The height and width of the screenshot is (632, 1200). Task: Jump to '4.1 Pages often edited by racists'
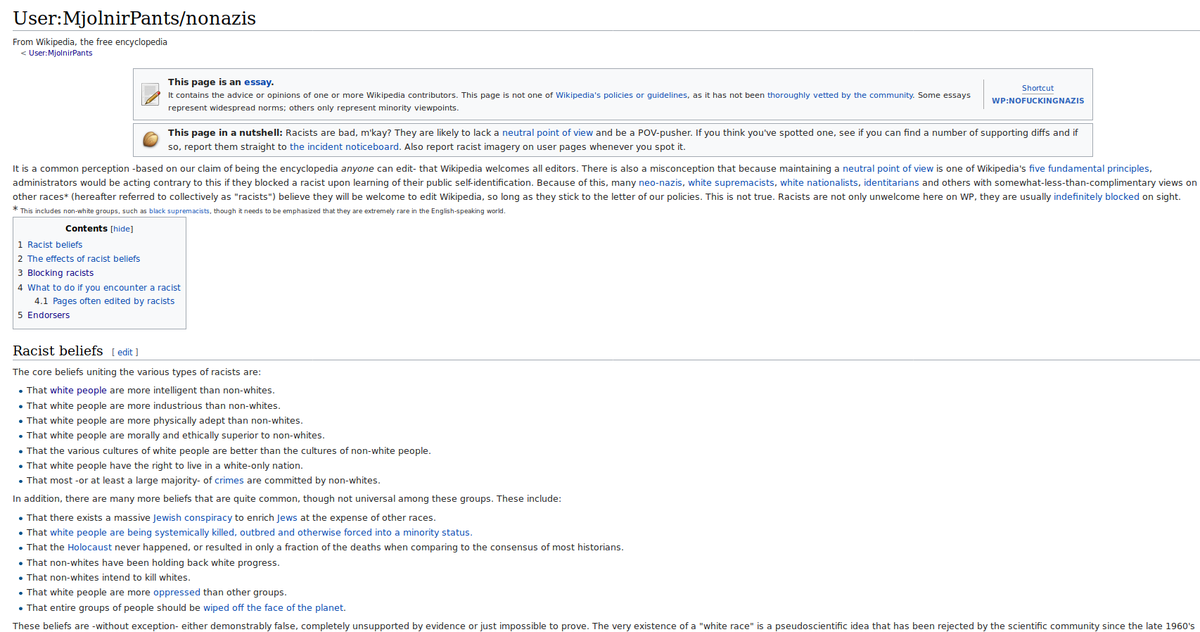coord(104,301)
